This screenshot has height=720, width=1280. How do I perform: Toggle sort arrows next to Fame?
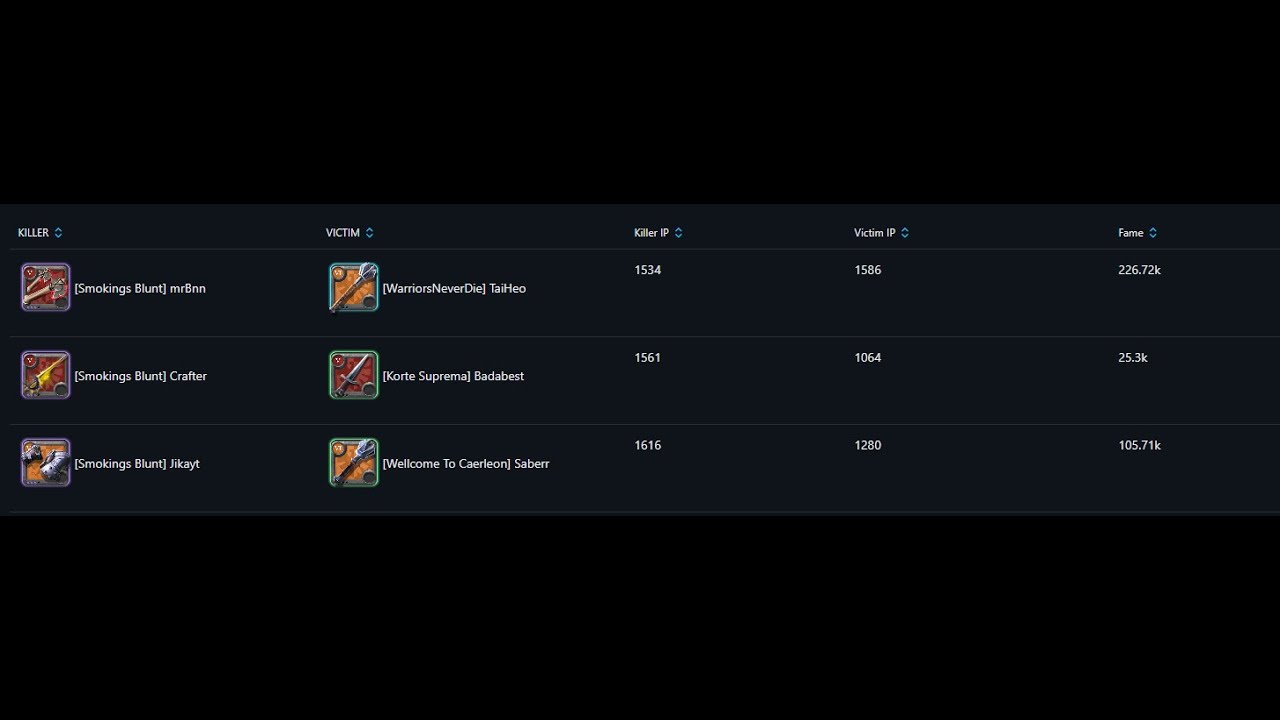click(x=1153, y=233)
